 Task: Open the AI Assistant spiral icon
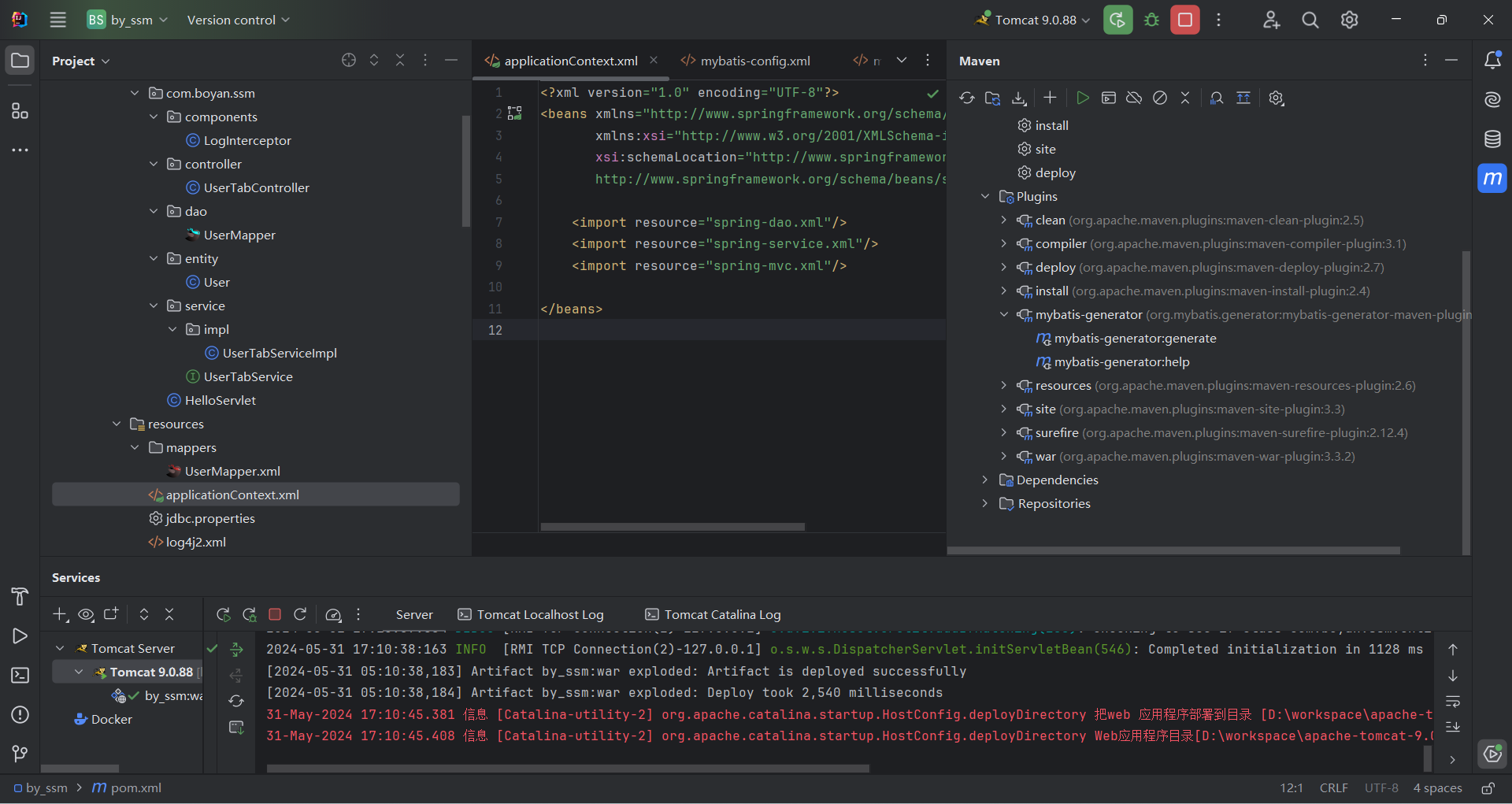(1492, 99)
